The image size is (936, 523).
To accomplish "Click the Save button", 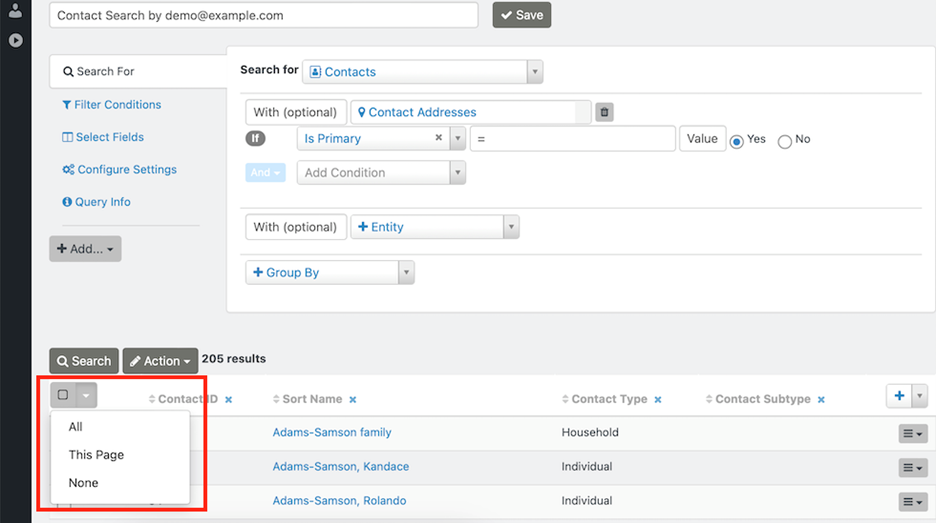I will 521,15.
